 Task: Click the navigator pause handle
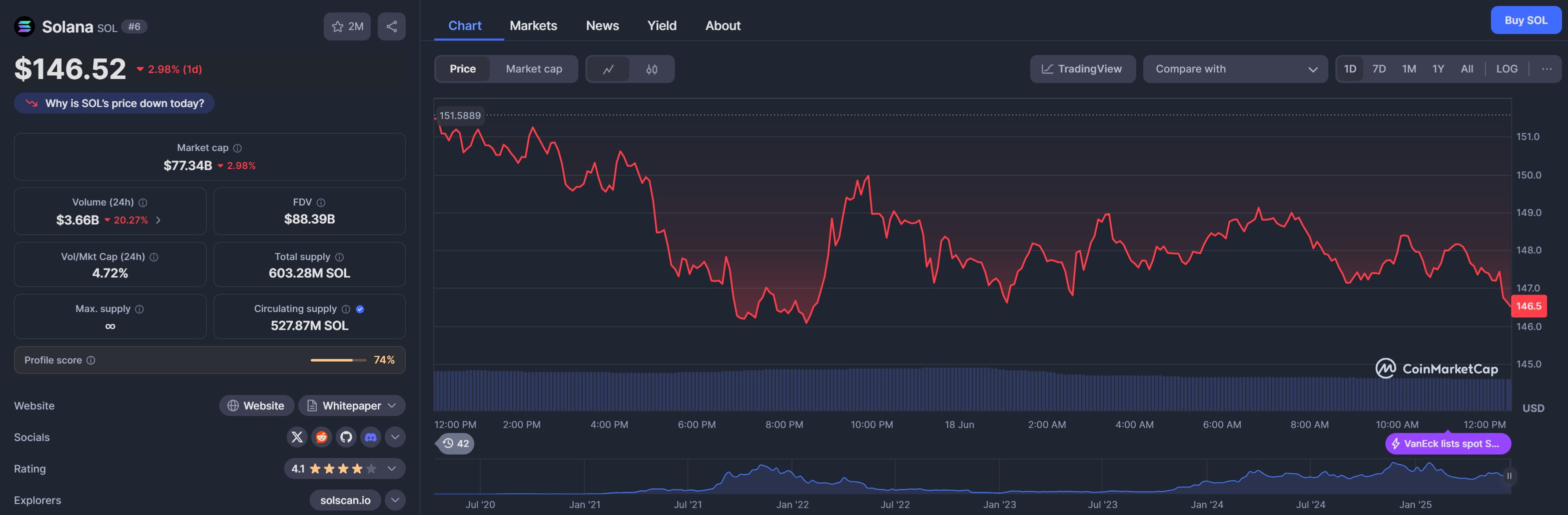point(1508,476)
